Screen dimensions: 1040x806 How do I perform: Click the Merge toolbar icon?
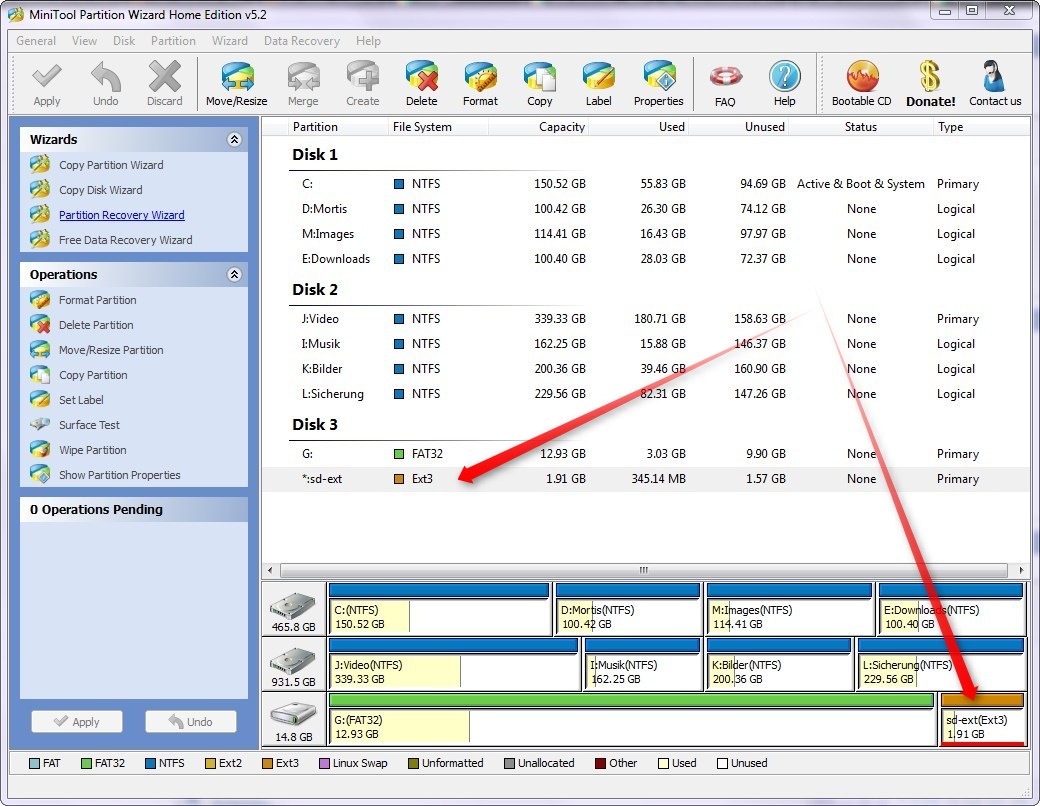[303, 76]
